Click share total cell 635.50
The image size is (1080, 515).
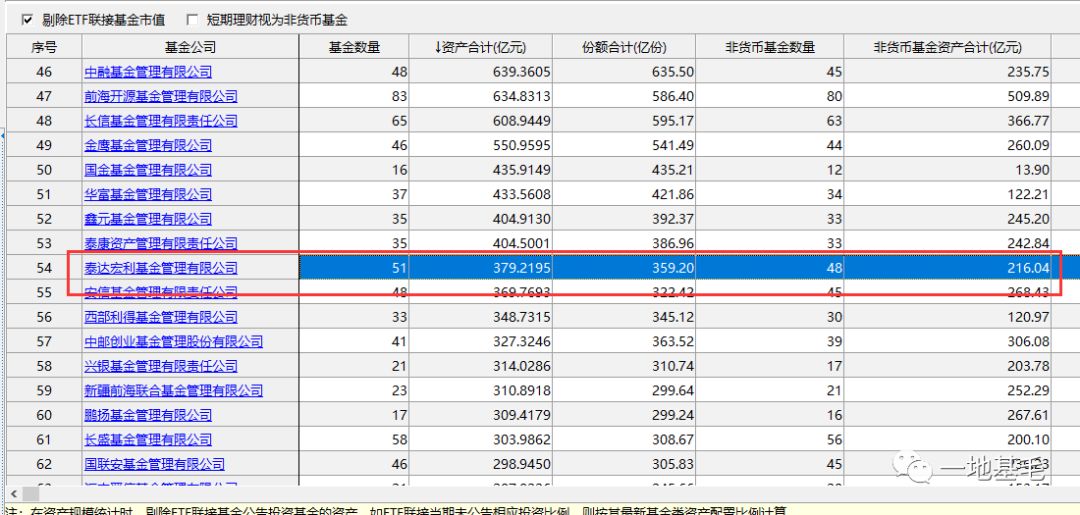[624, 72]
